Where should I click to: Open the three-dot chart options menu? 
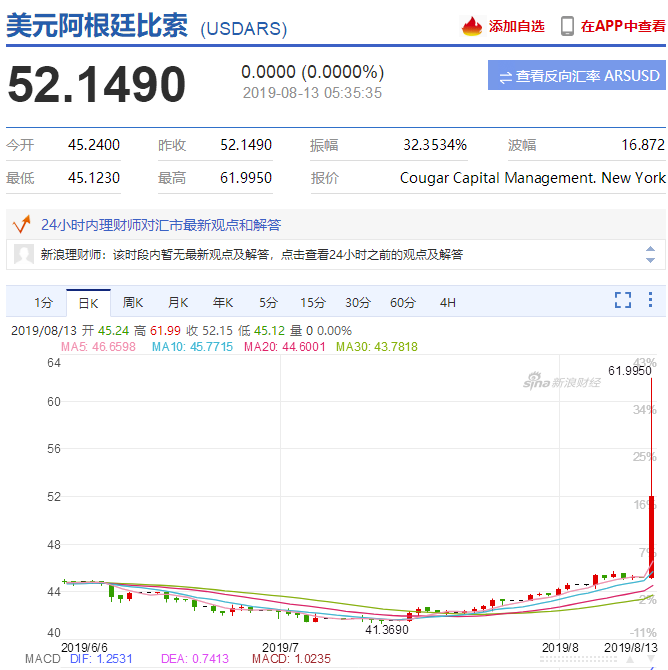(x=652, y=300)
